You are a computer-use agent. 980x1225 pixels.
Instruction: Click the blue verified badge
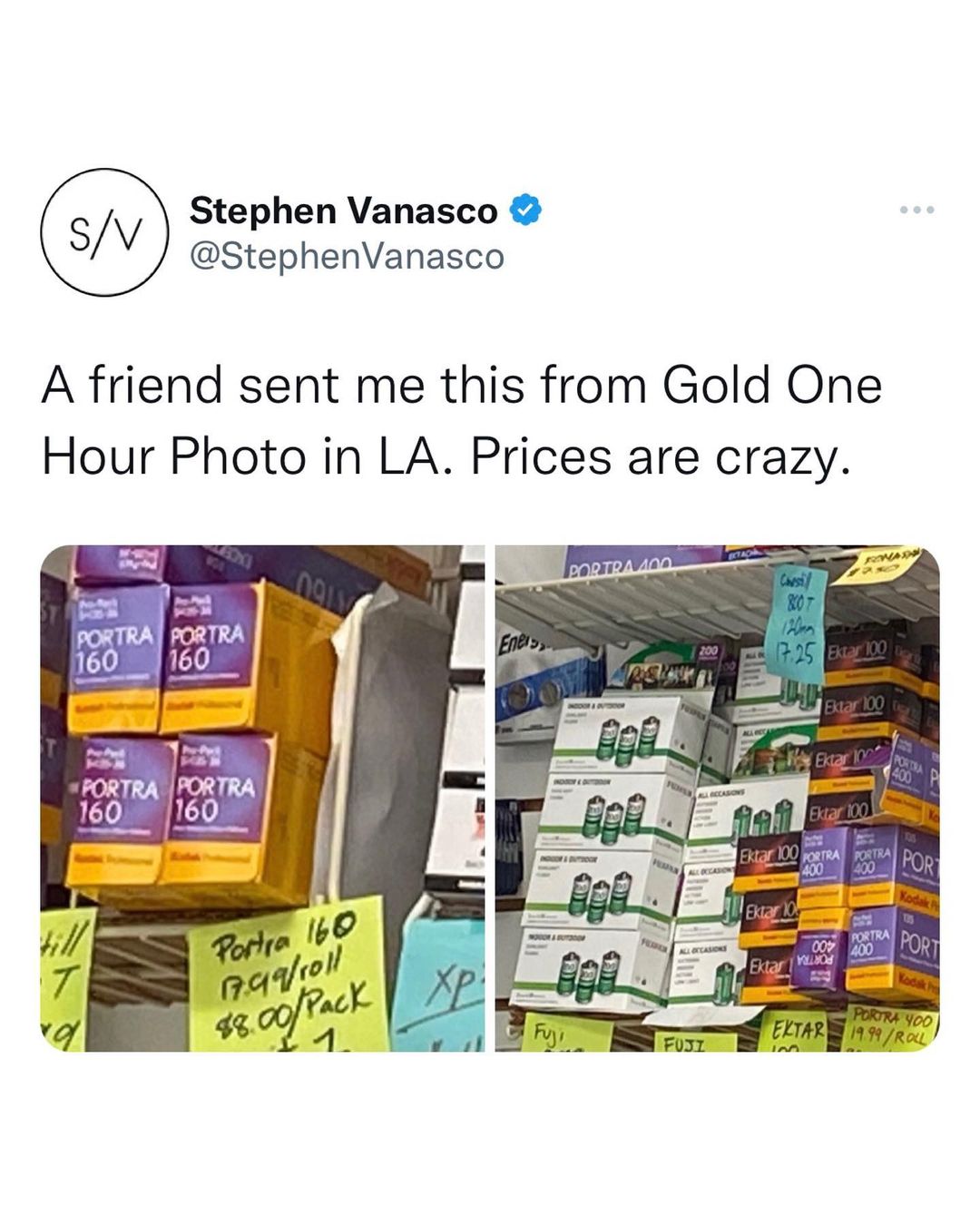click(x=525, y=211)
